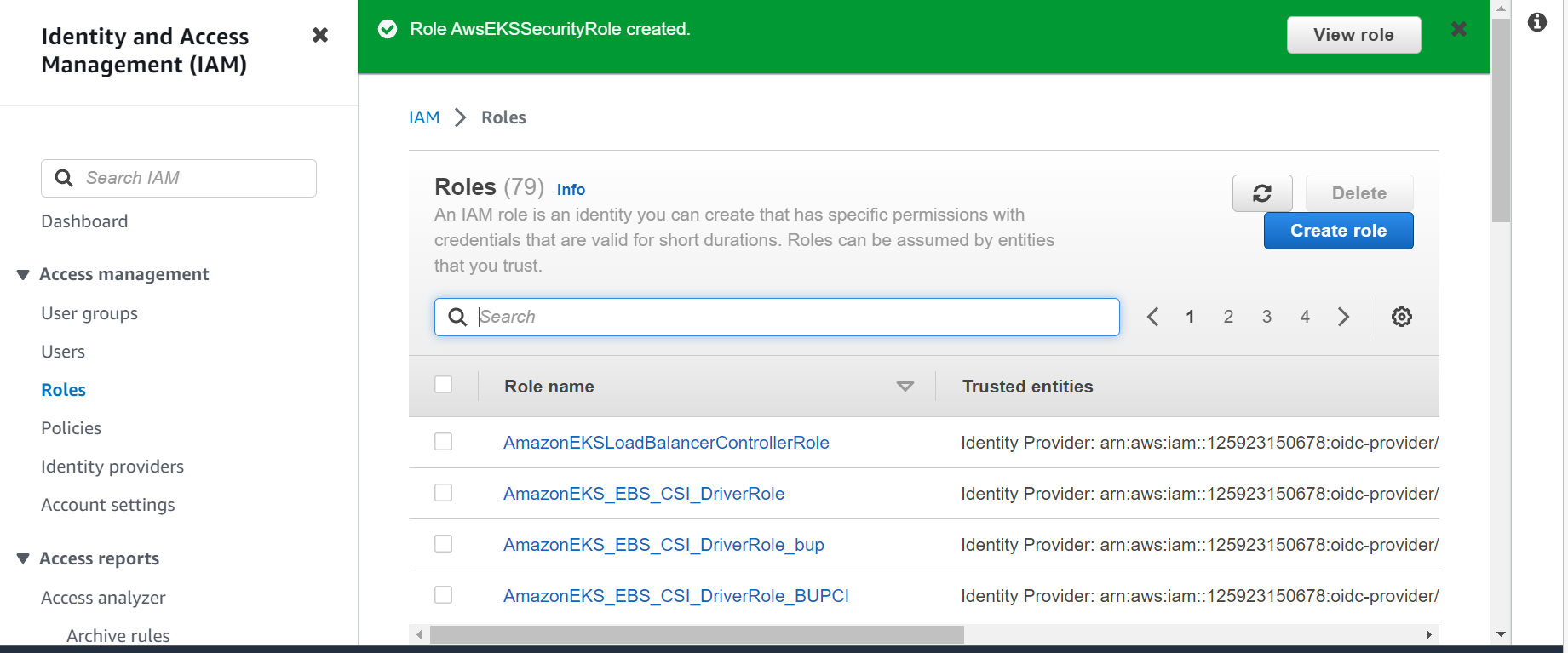Check the AmazonEKS_EBS_CSI_DriverRole checkbox

pos(444,493)
